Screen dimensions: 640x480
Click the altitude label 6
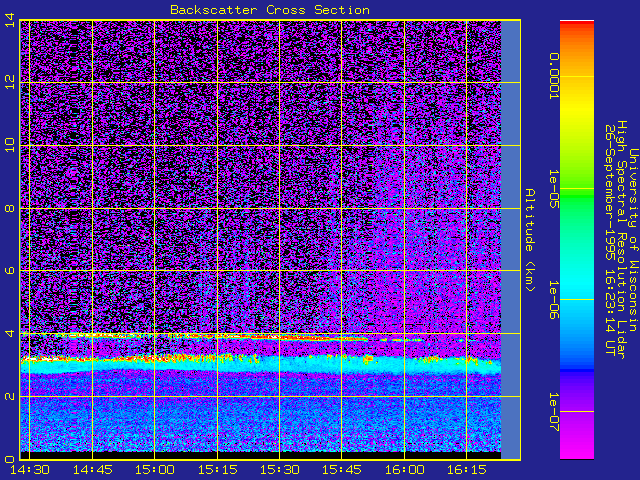coord(10,271)
